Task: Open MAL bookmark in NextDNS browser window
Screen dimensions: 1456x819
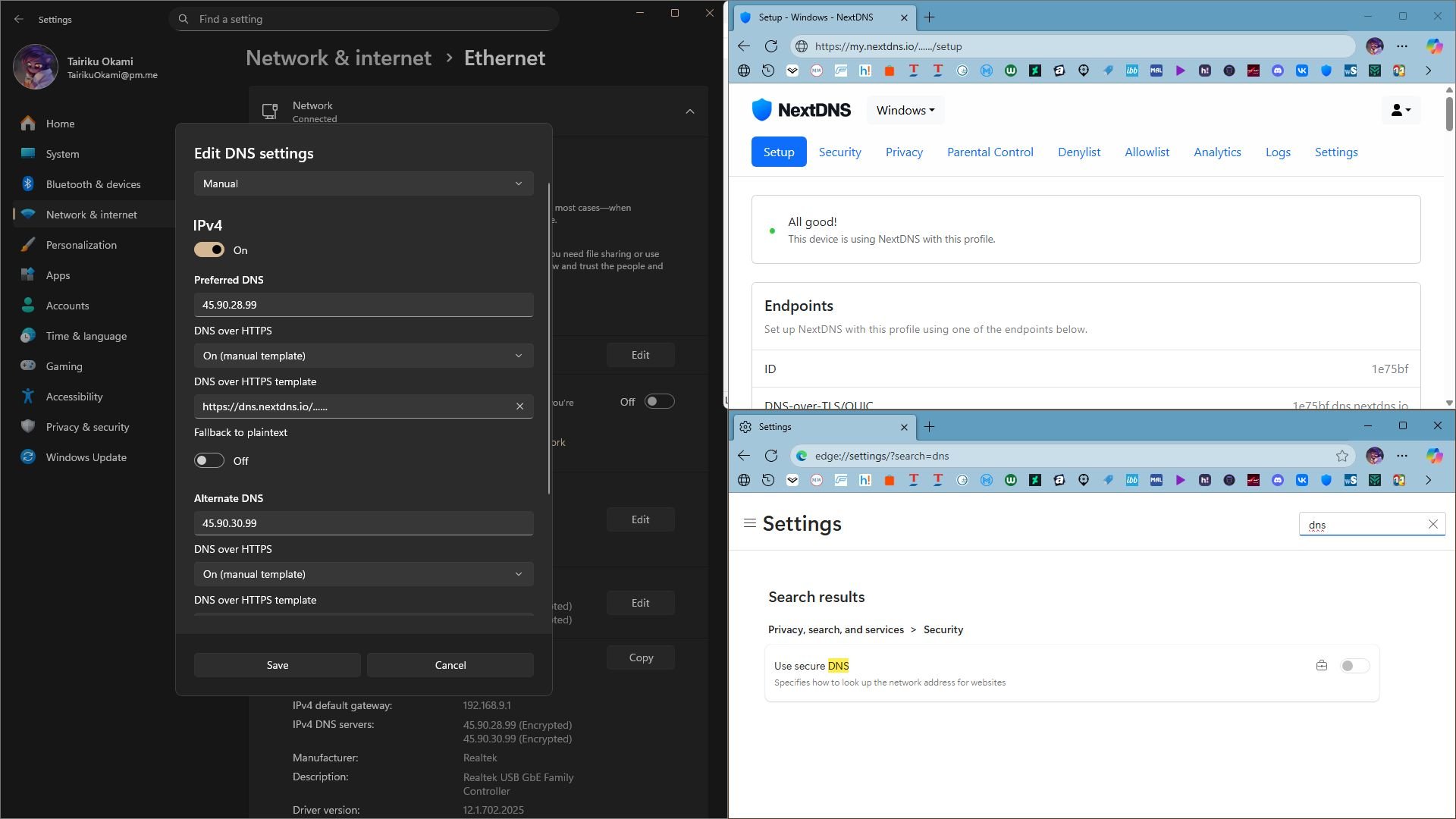Action: (1156, 71)
